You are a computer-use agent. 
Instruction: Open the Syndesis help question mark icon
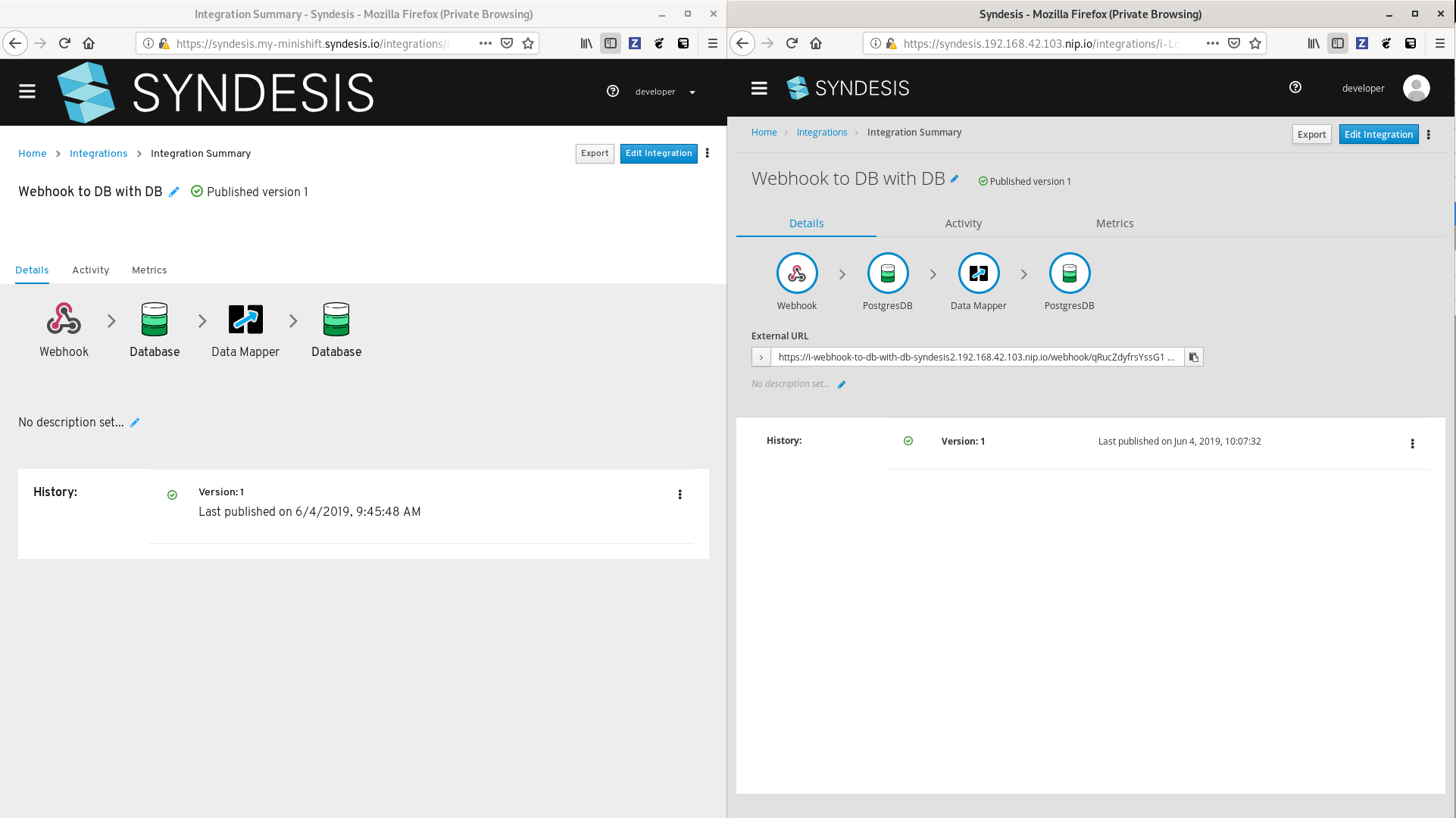click(x=1295, y=87)
